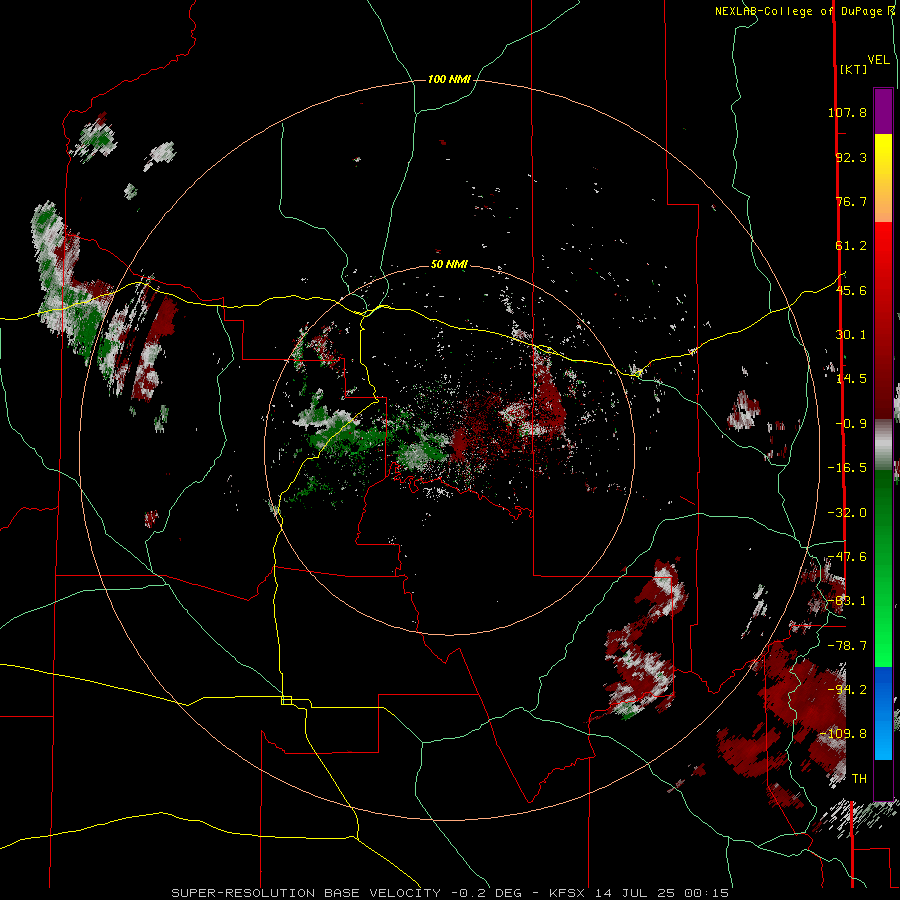Select the -0.9 scale value
The width and height of the screenshot is (900, 900).
click(x=851, y=424)
